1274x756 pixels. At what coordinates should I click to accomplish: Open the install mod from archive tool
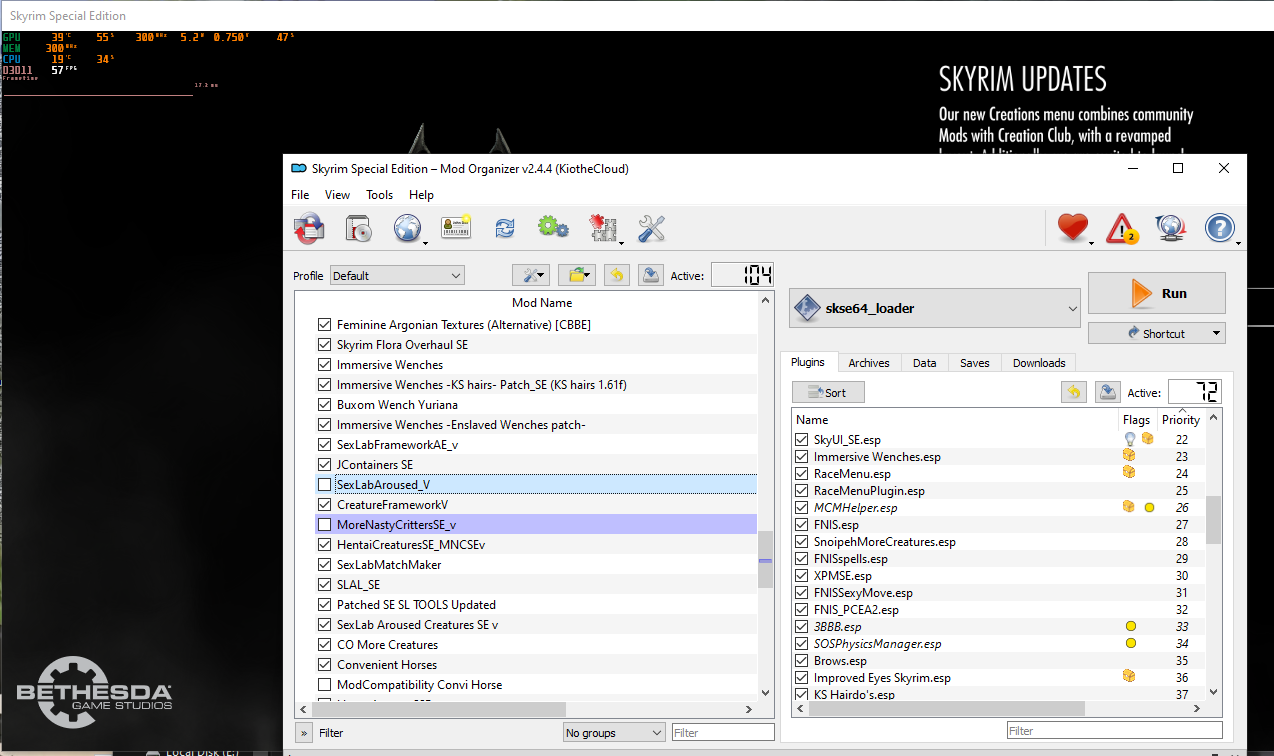[x=358, y=228]
